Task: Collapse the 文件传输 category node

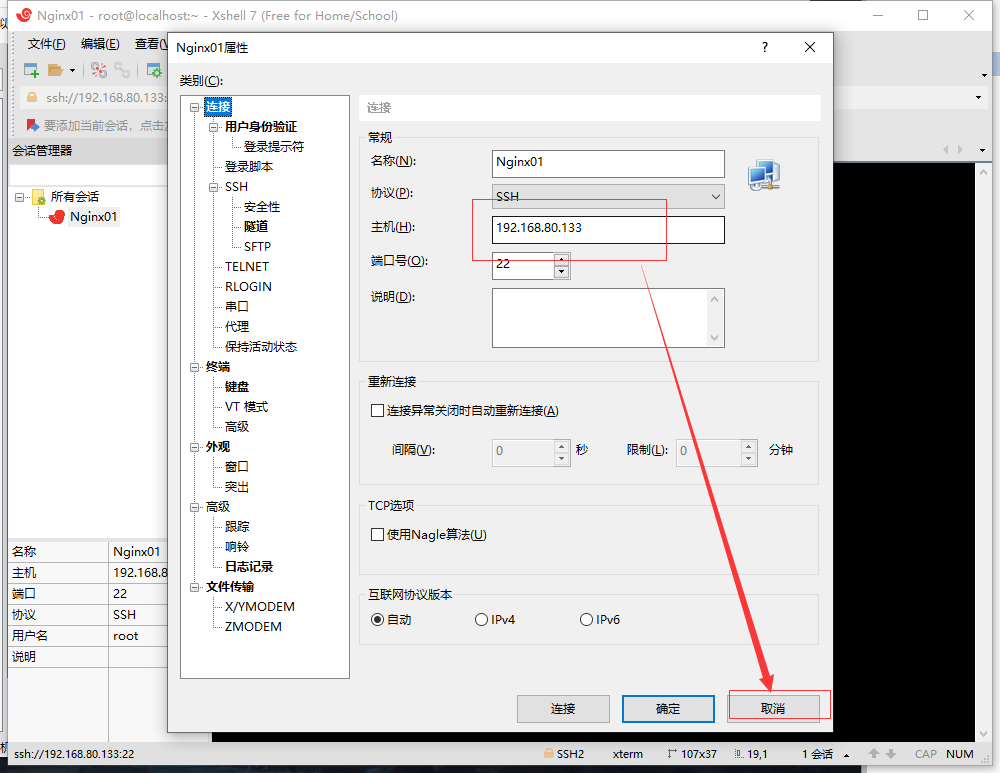Action: 195,587
